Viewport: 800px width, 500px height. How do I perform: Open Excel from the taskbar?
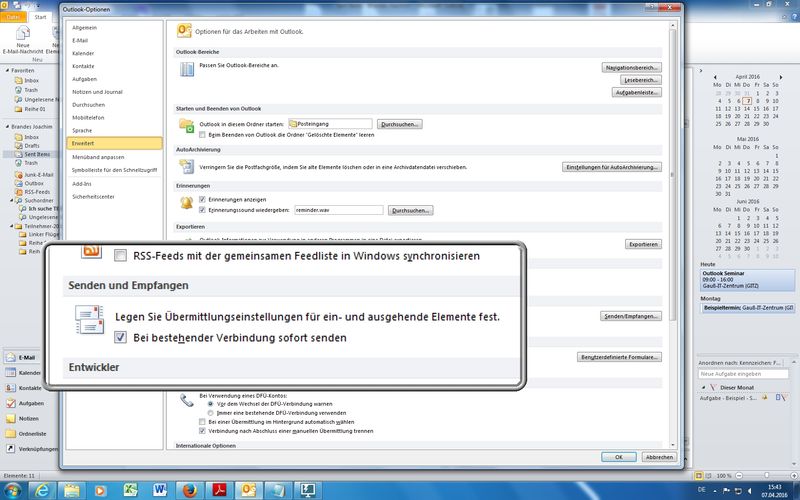click(x=131, y=490)
